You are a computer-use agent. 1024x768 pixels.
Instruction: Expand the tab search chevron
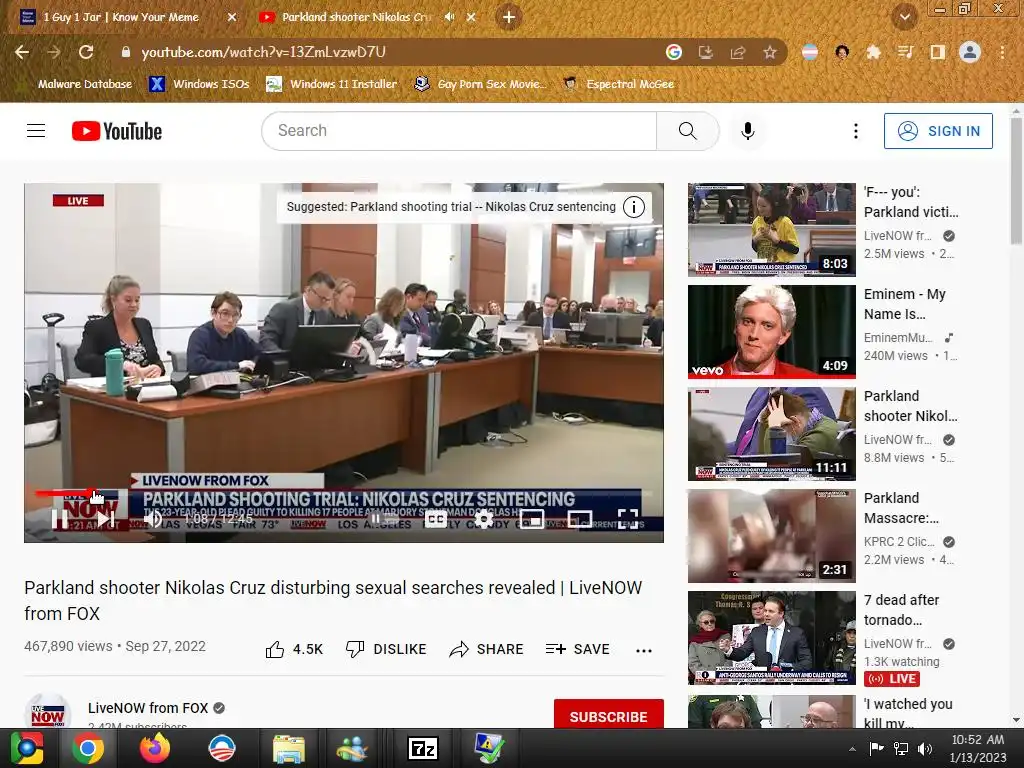pos(904,18)
